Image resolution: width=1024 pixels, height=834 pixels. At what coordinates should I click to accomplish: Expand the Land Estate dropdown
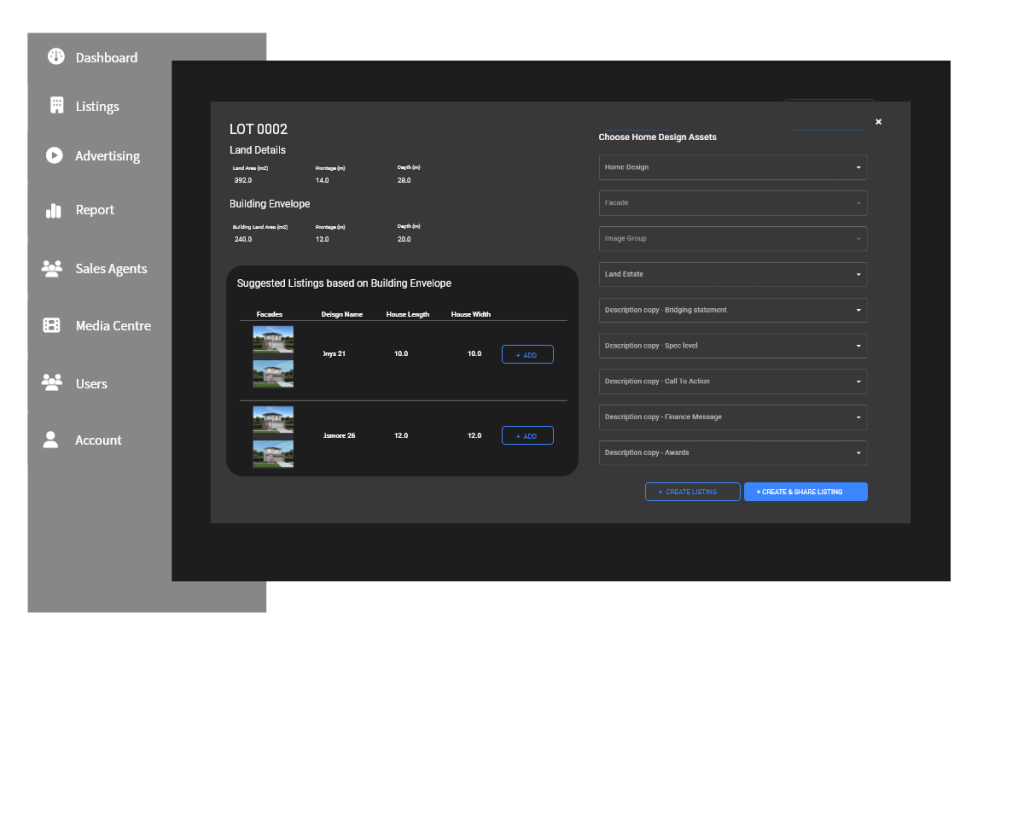[732, 274]
